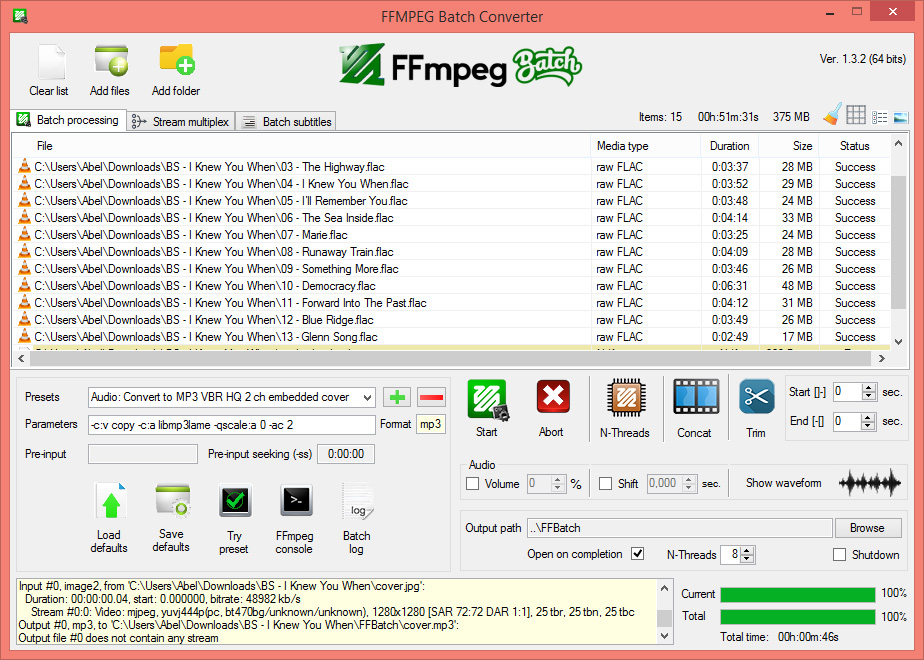Sort by the Size column header
Image resolution: width=924 pixels, height=660 pixels.
click(x=789, y=146)
